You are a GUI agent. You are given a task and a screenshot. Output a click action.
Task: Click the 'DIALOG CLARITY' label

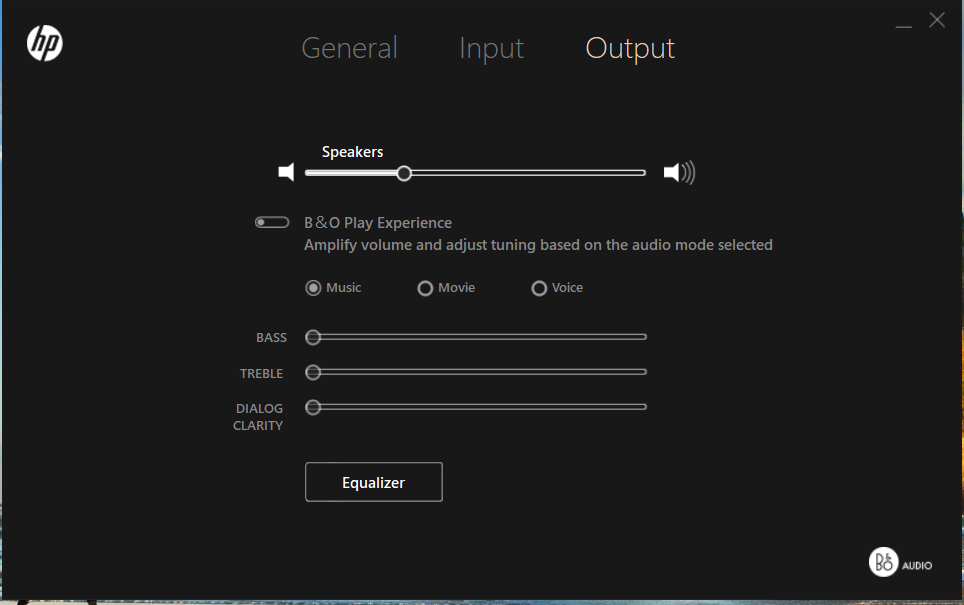coord(258,417)
